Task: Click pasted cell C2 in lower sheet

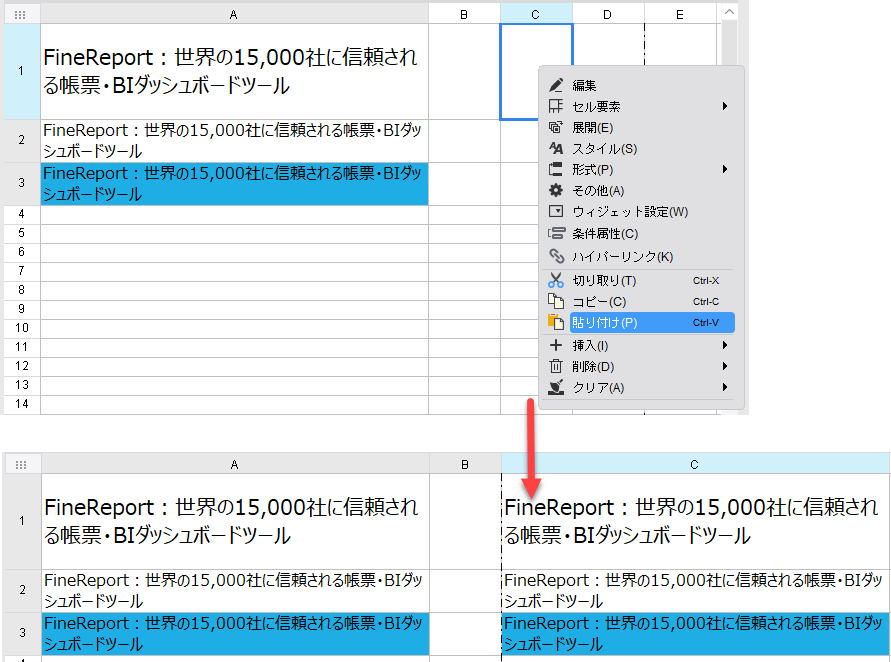Action: click(x=696, y=591)
